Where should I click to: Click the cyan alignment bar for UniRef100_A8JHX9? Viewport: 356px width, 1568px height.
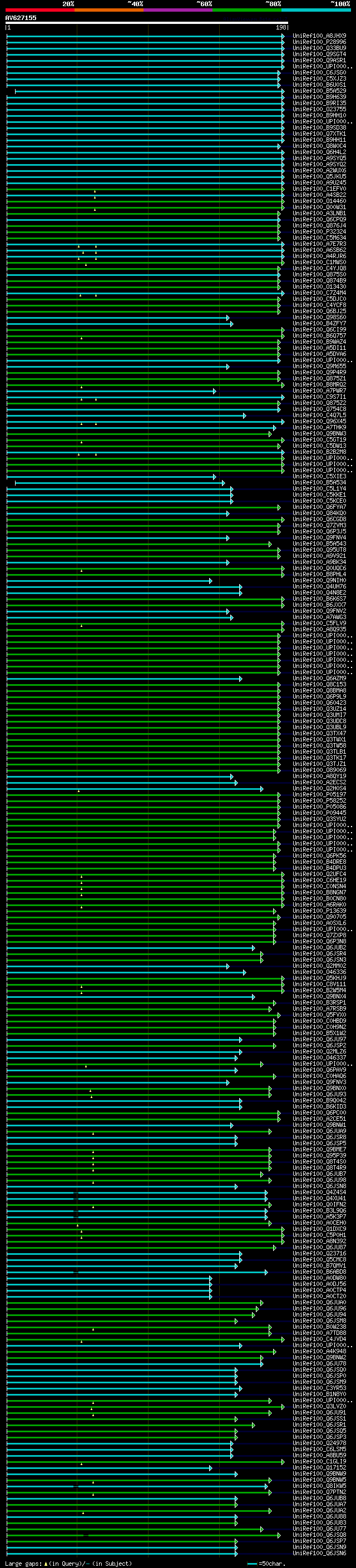[x=145, y=36]
